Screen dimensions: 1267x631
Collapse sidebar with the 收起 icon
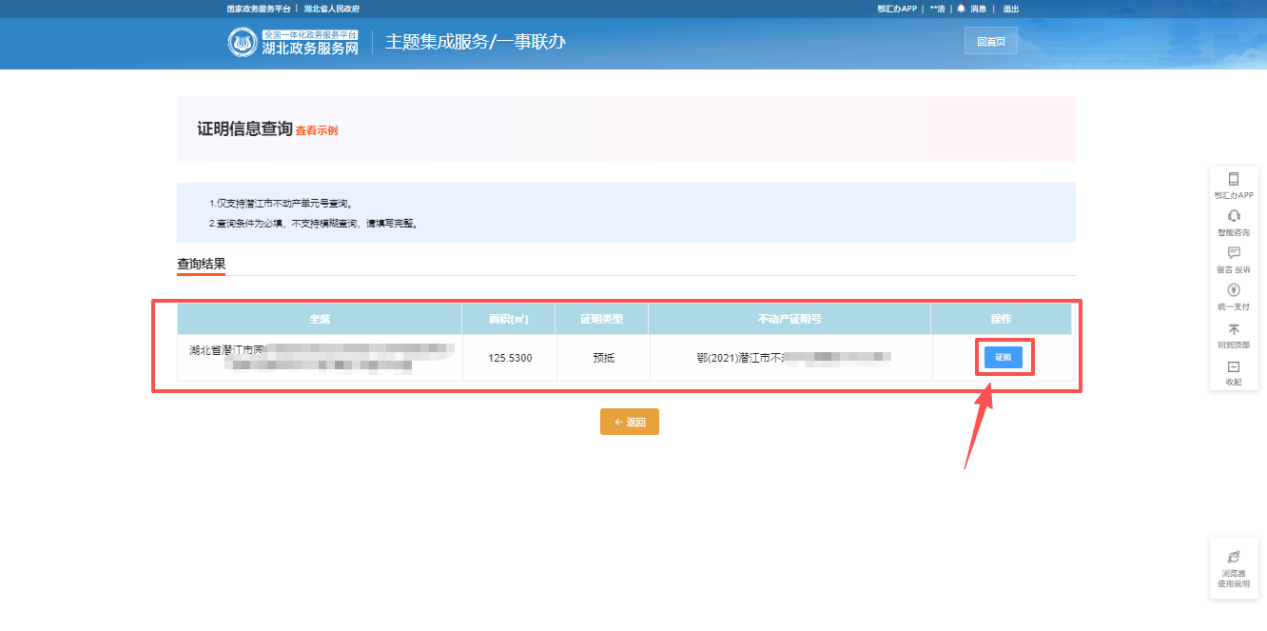pyautogui.click(x=1233, y=367)
